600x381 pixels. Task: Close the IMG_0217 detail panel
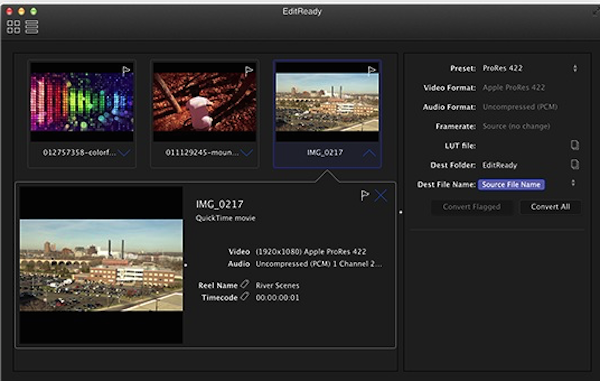pos(381,195)
